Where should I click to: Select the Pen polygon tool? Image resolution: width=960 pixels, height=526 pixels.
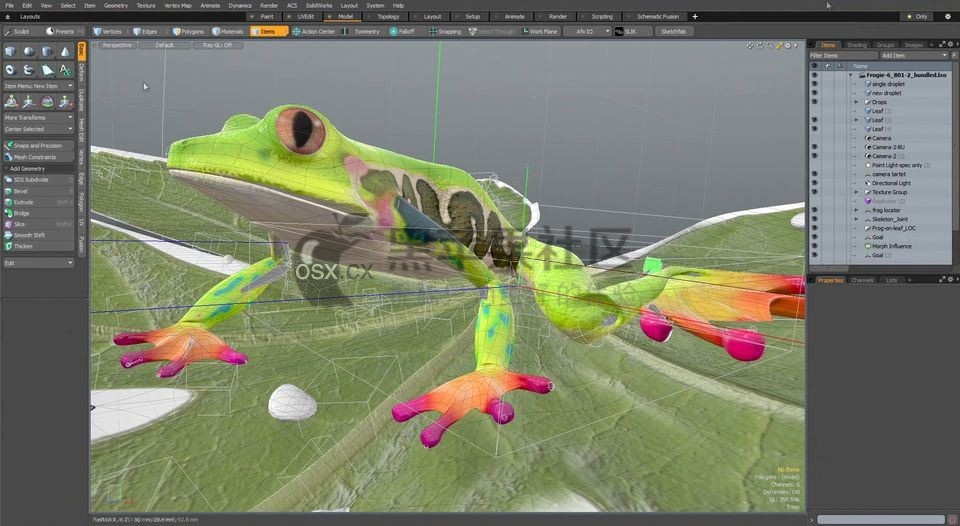47,70
